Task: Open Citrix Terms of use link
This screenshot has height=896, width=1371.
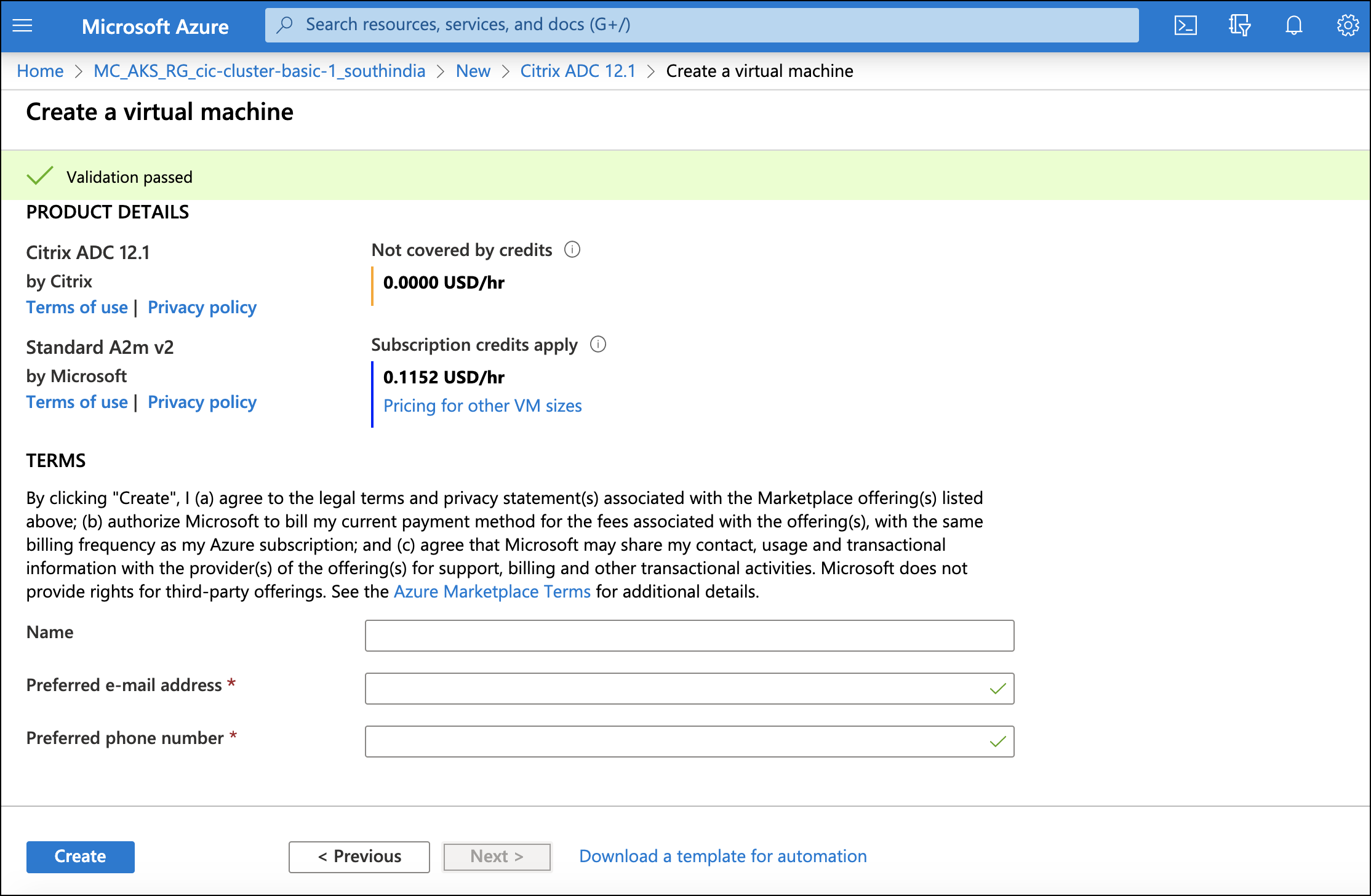Action: coord(77,307)
